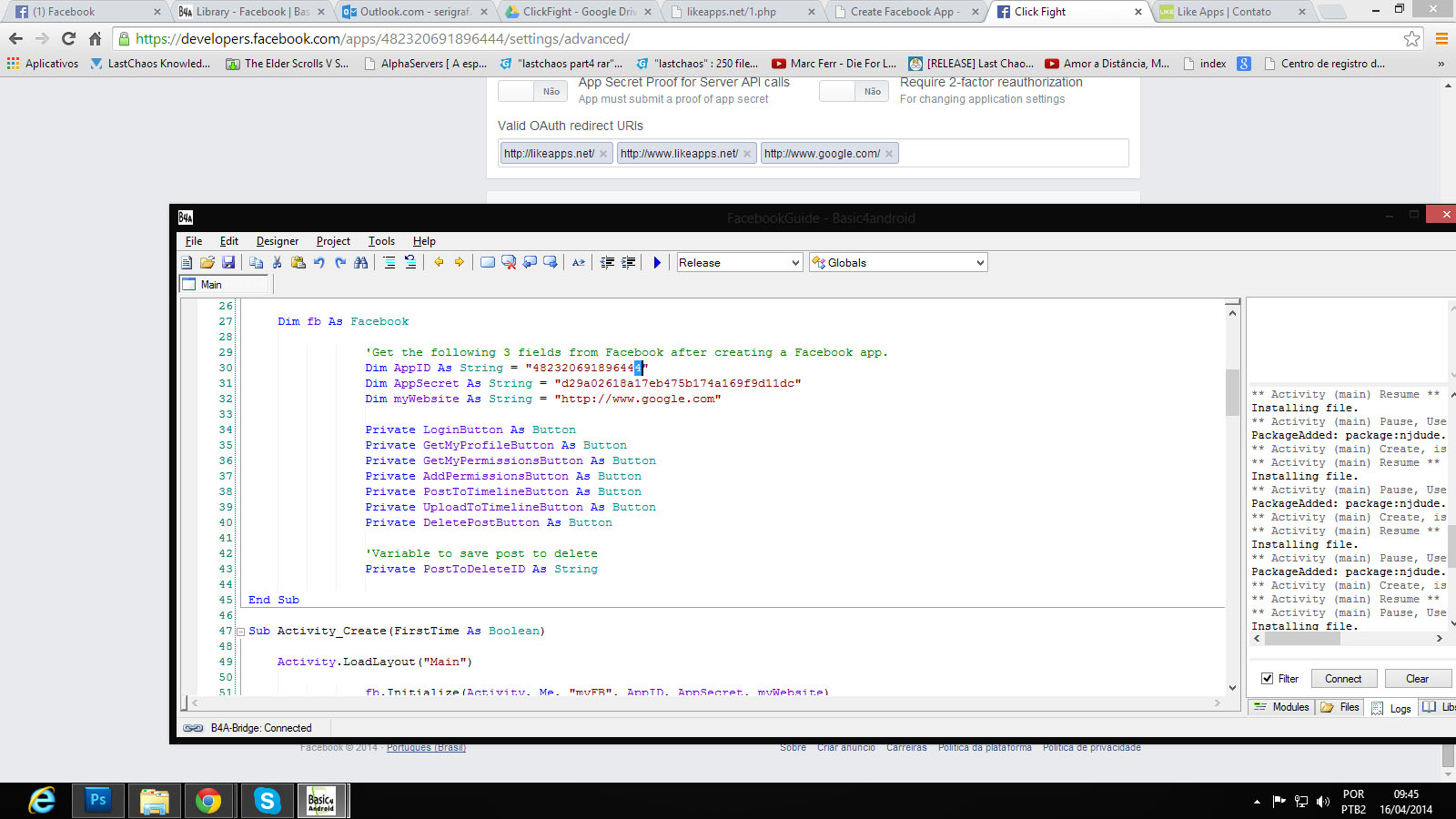The height and width of the screenshot is (819, 1456).
Task: Open File Explorer from the taskbar
Action: pos(154,801)
